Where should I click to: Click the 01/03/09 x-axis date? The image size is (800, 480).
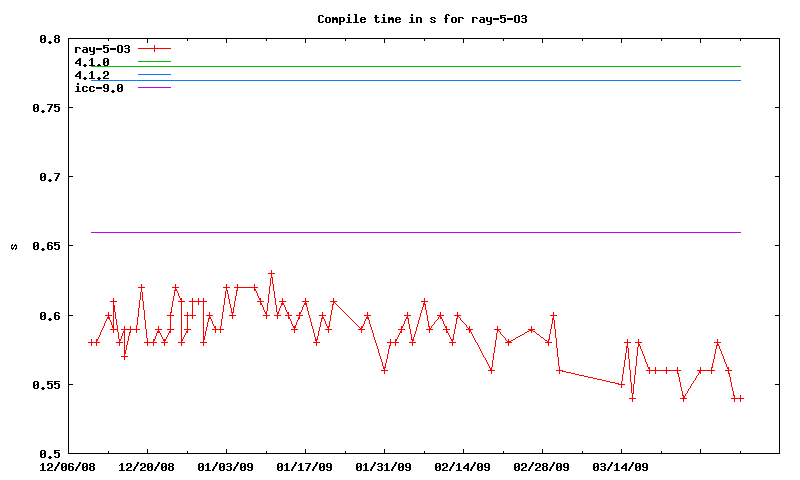(x=226, y=467)
